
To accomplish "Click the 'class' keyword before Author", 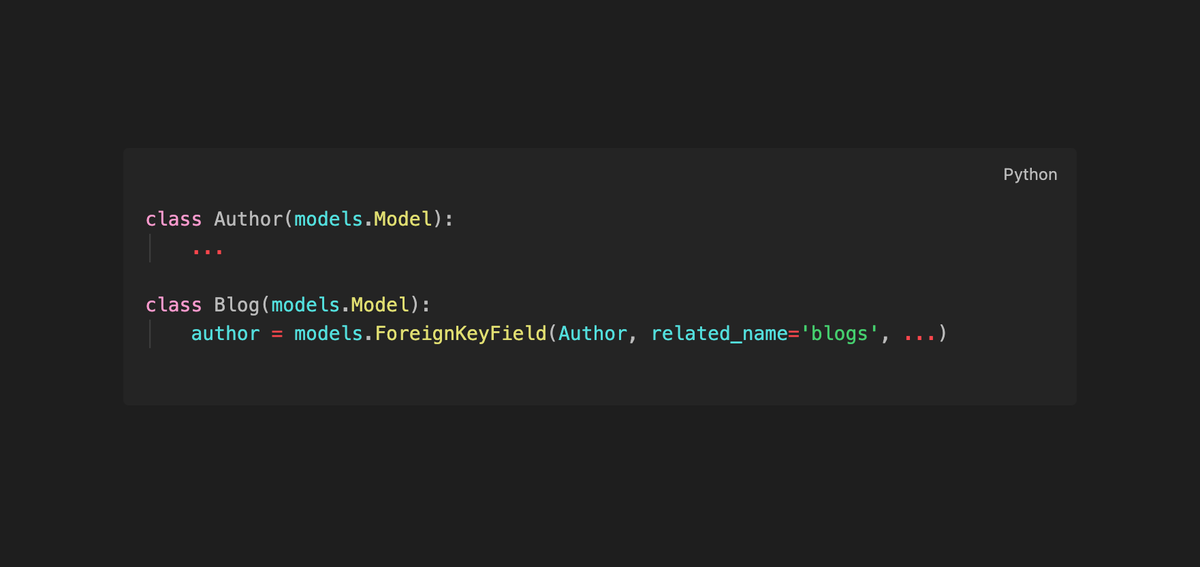I will coord(174,219).
